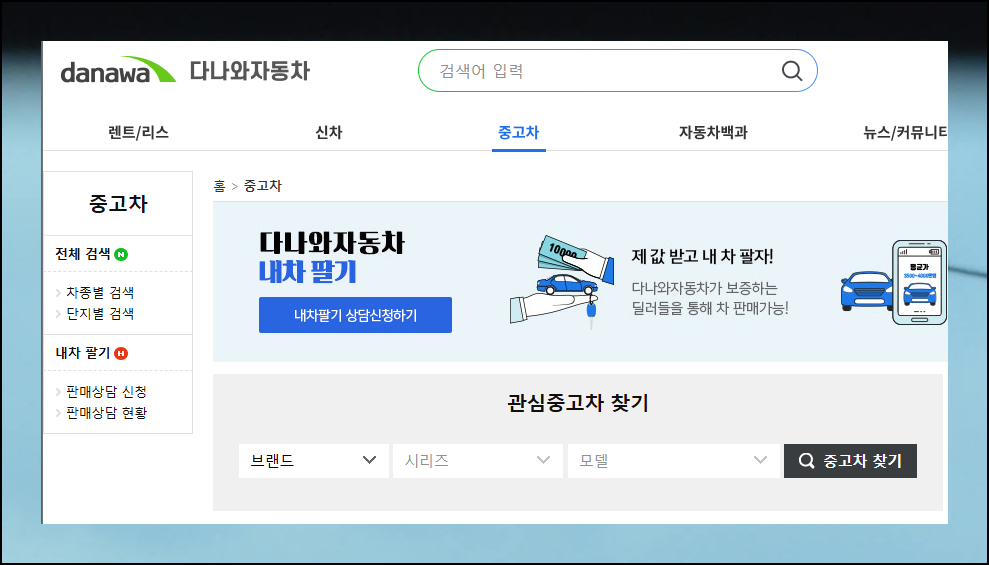Click the 중고차 찾기 button
This screenshot has height=565, width=989.
pos(850,461)
